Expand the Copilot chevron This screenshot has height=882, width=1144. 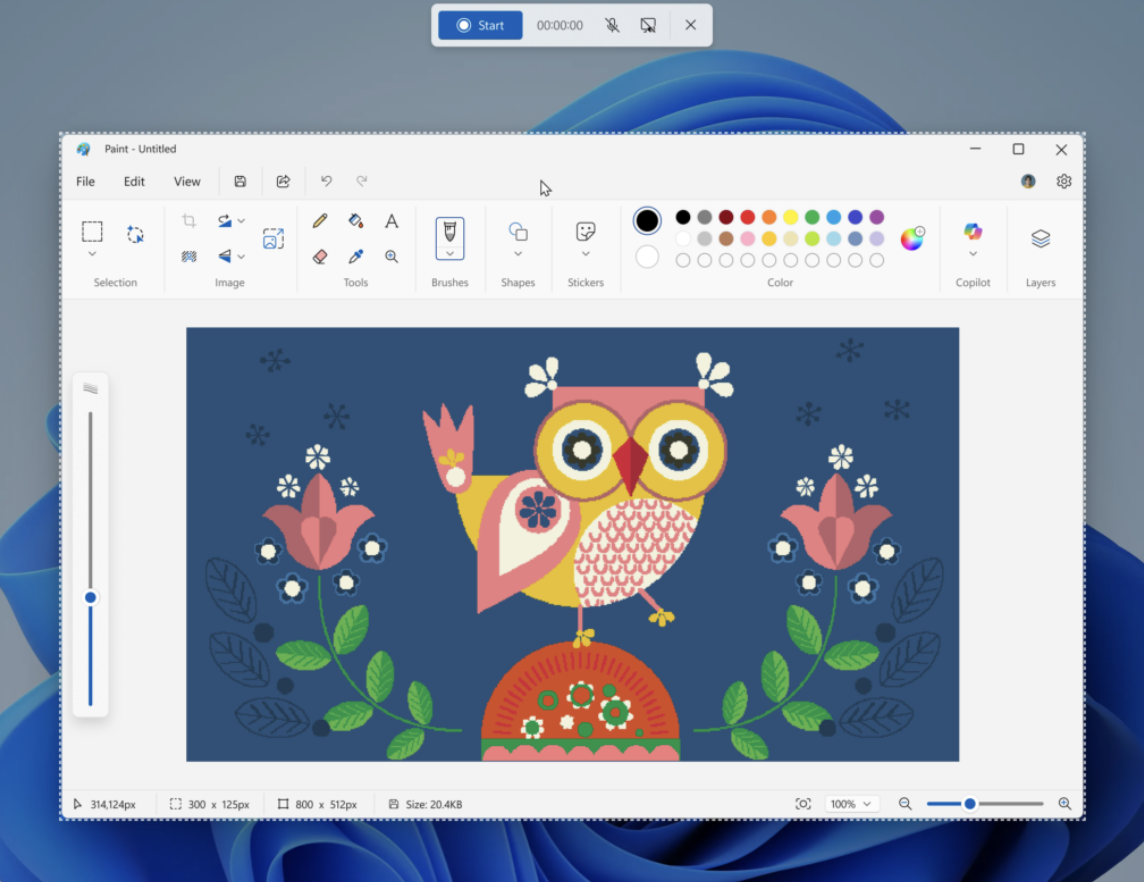973,254
